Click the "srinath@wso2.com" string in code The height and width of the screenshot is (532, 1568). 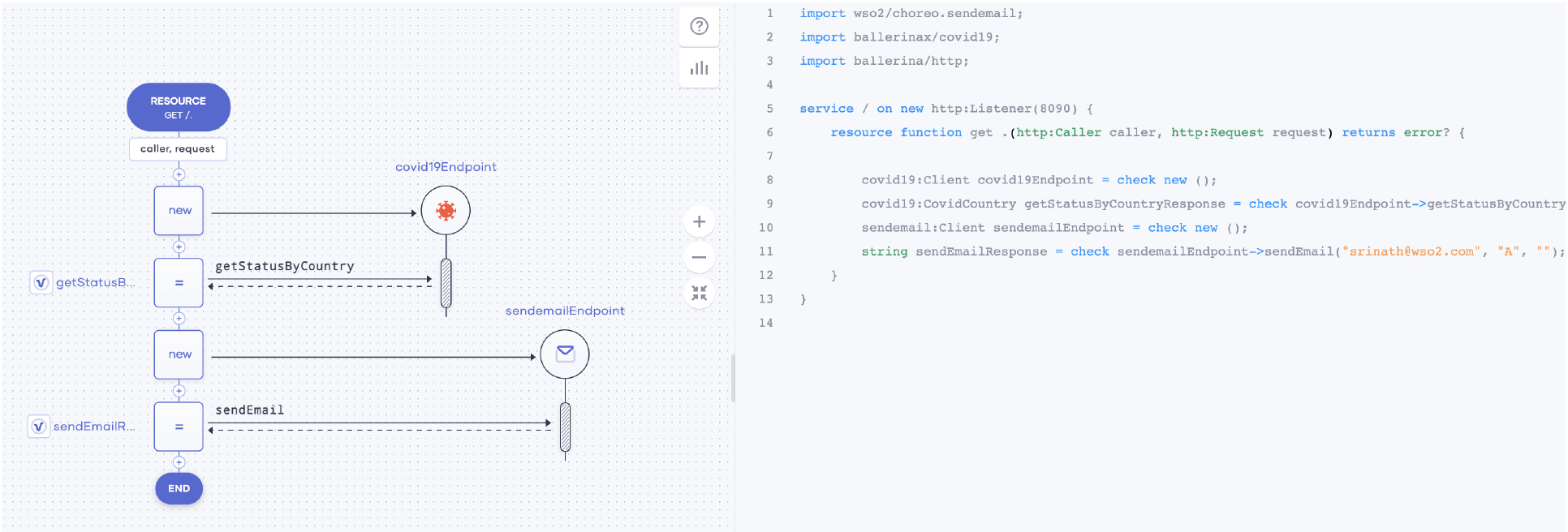click(1411, 251)
